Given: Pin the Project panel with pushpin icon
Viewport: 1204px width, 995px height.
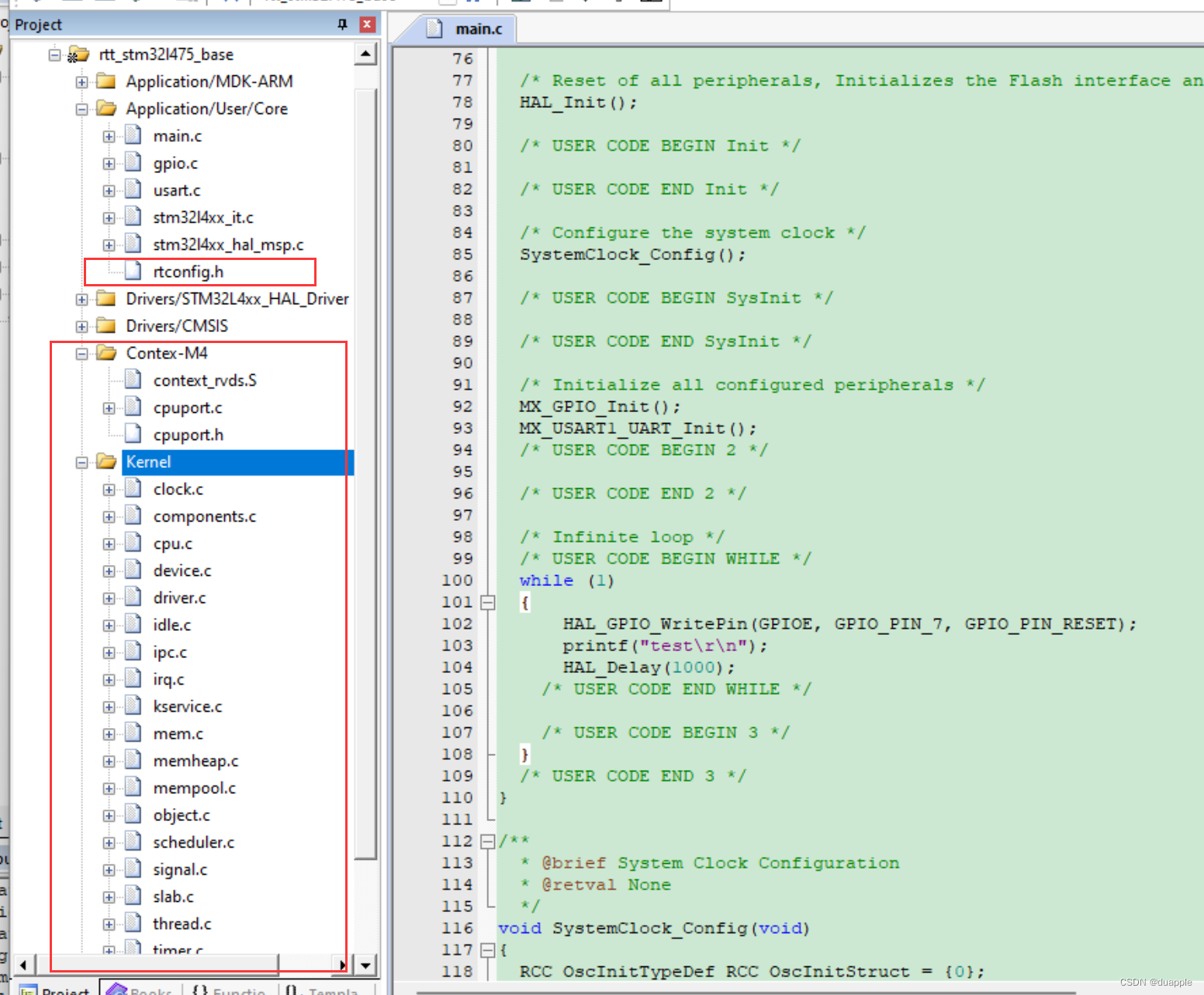Looking at the screenshot, I should coord(342,25).
